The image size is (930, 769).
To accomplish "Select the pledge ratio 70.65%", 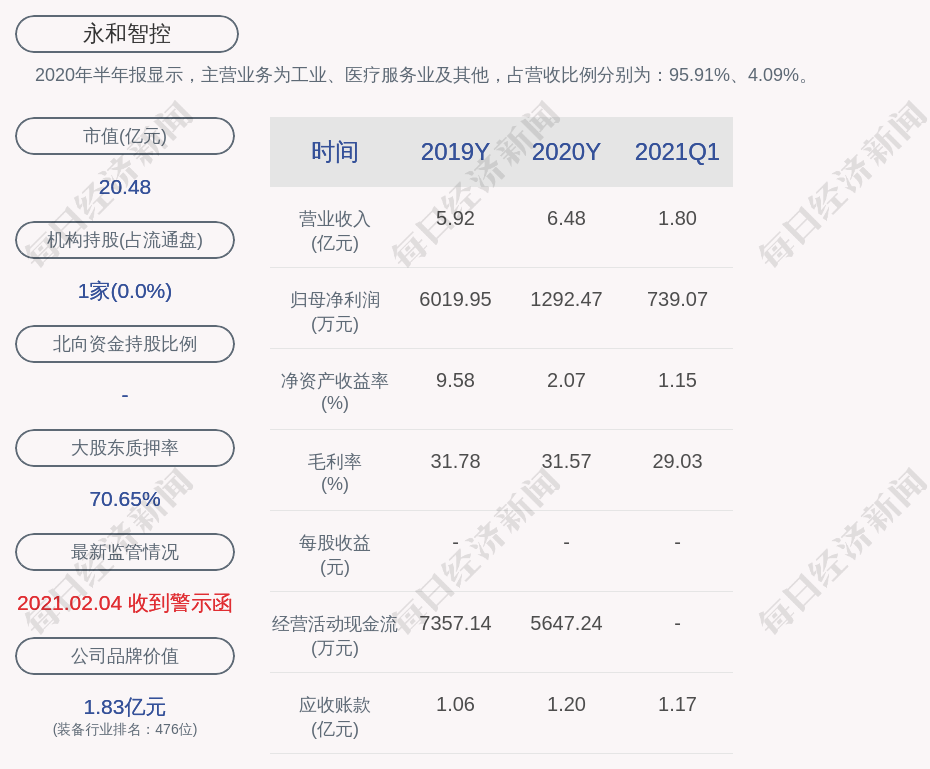I will tap(125, 499).
